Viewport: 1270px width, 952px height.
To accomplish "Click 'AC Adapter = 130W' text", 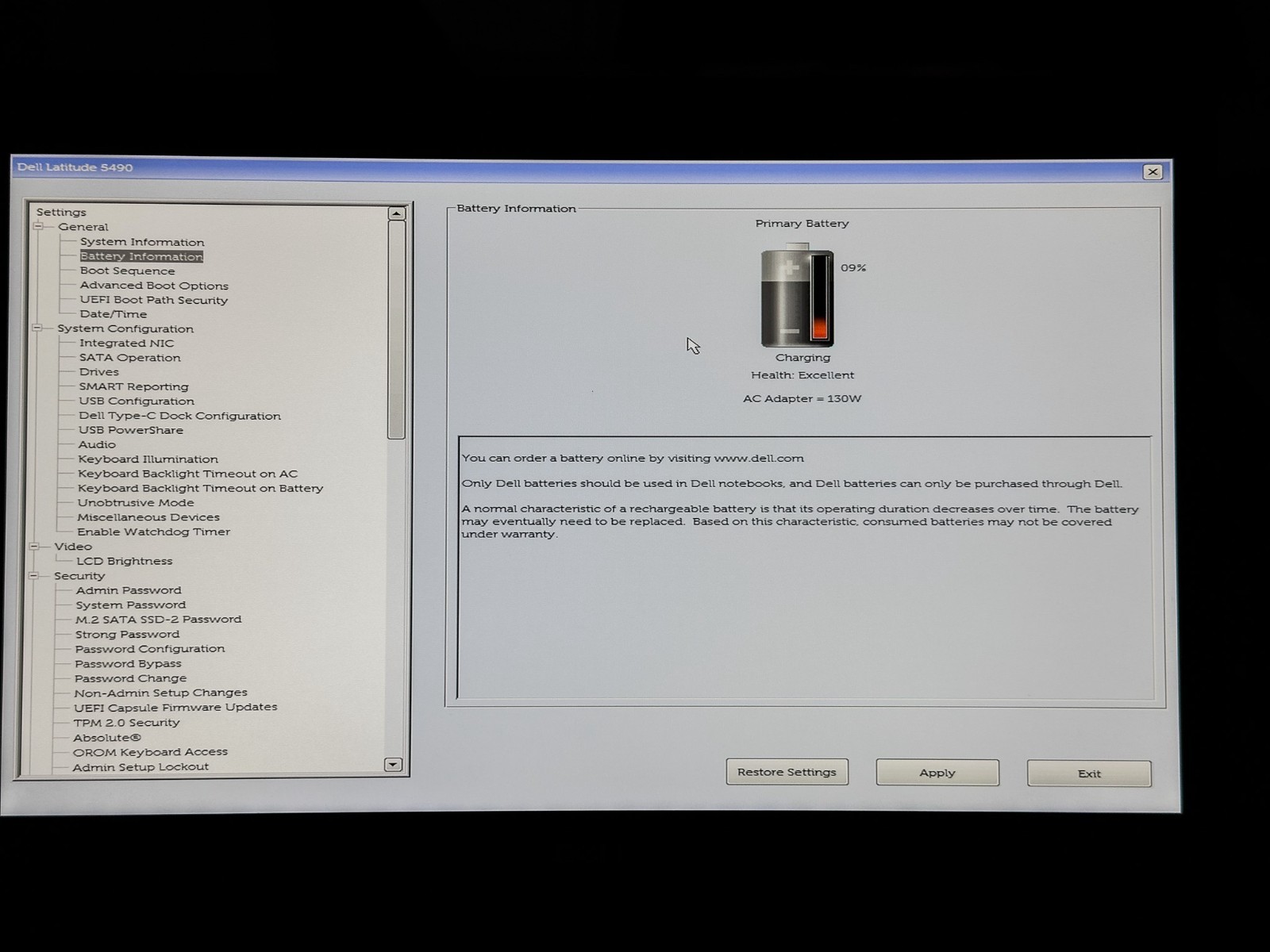I will (x=802, y=399).
